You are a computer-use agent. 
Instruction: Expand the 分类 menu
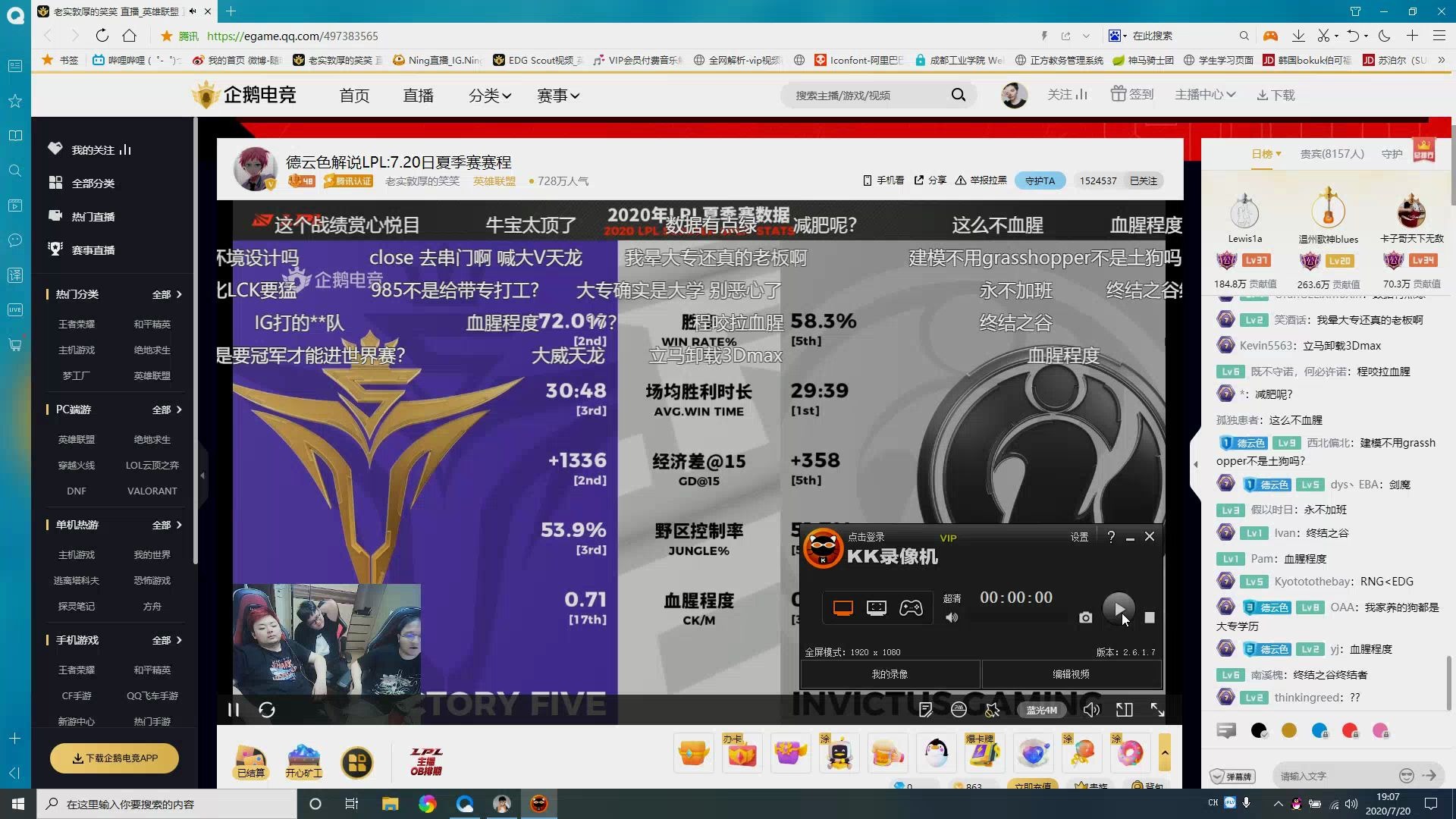tap(490, 96)
